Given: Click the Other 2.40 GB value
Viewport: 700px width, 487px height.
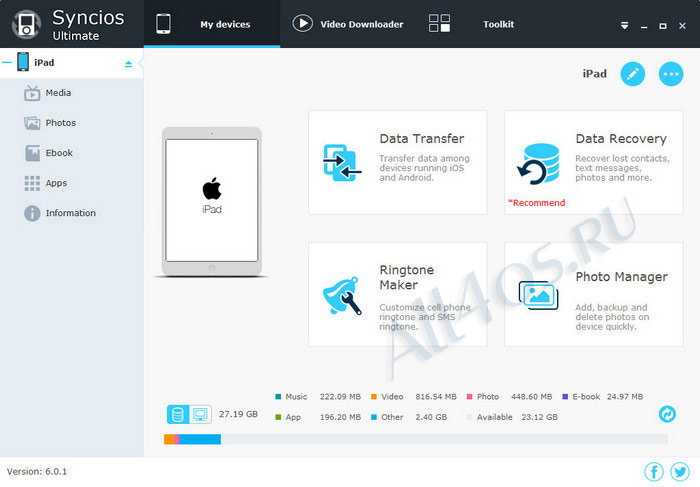Looking at the screenshot, I should click(431, 417).
